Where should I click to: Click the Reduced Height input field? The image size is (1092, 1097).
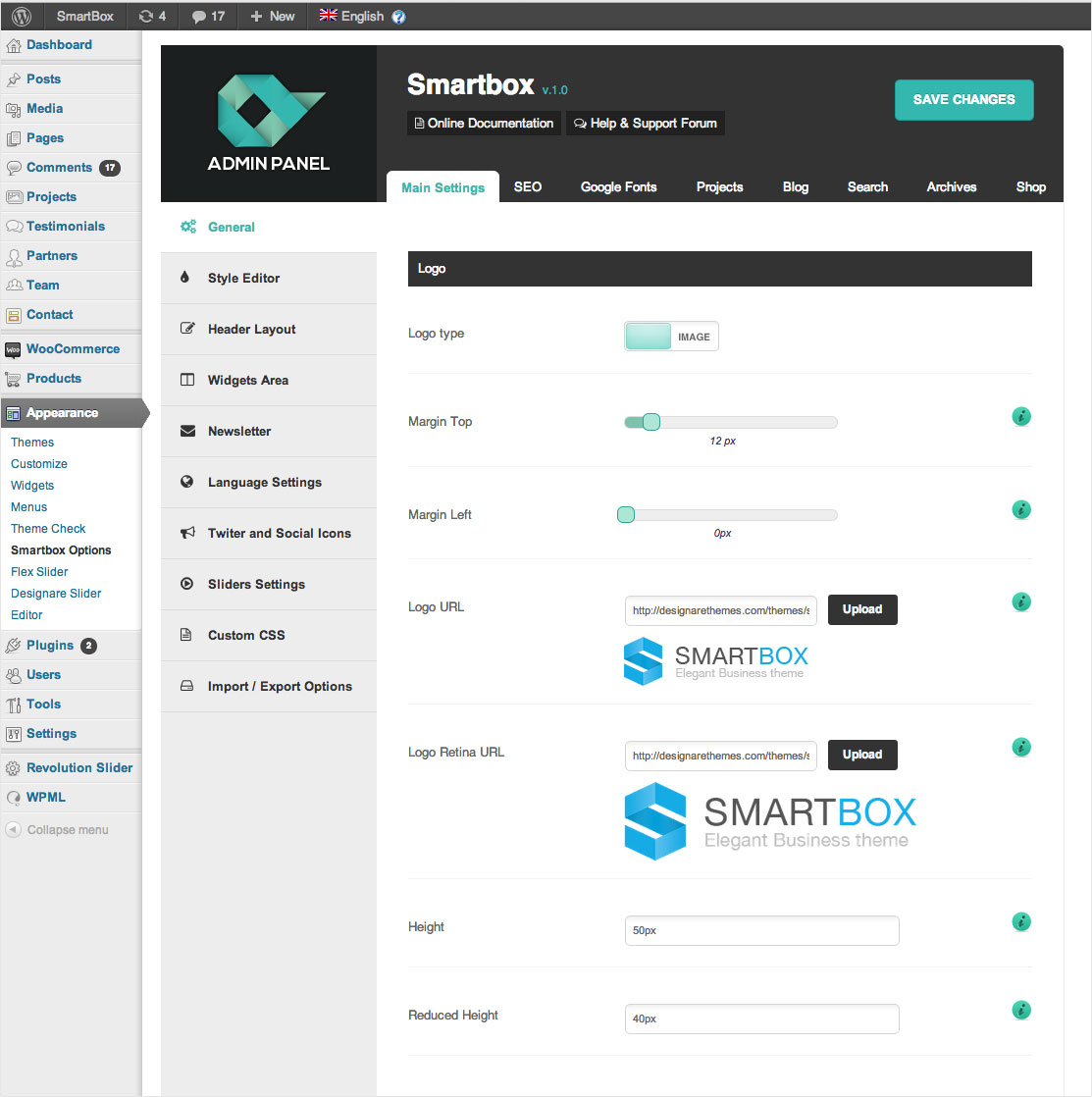(x=761, y=1019)
